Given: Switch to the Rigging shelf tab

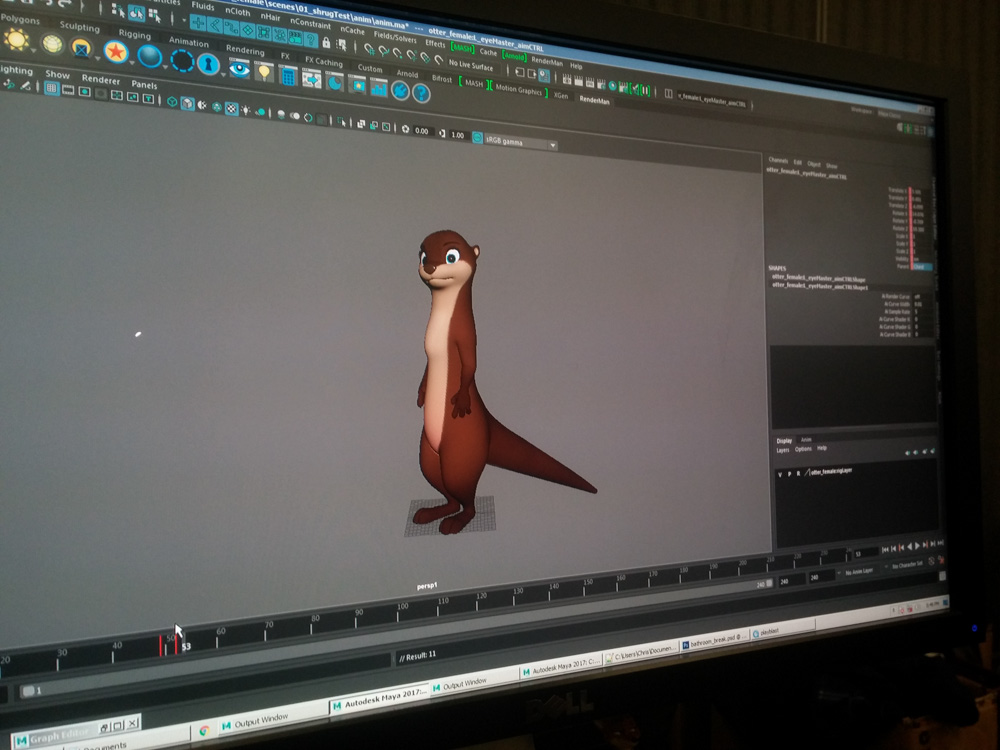Looking at the screenshot, I should click(x=135, y=35).
